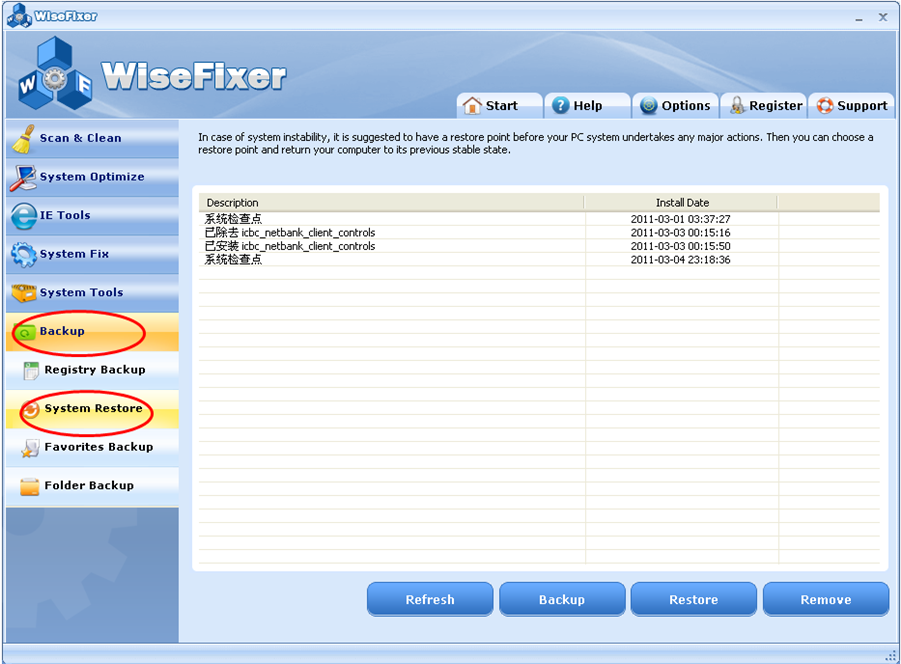The width and height of the screenshot is (901, 664).
Task: Select the row '已安装 icbc_netbank_client_controls'
Action: pyautogui.click(x=539, y=246)
